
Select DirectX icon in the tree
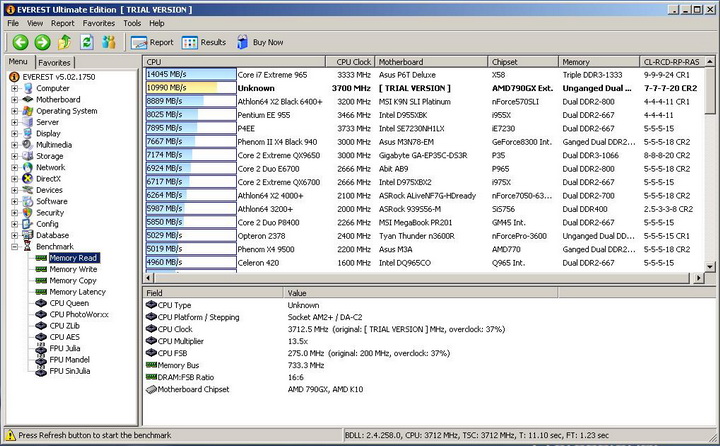click(x=28, y=179)
